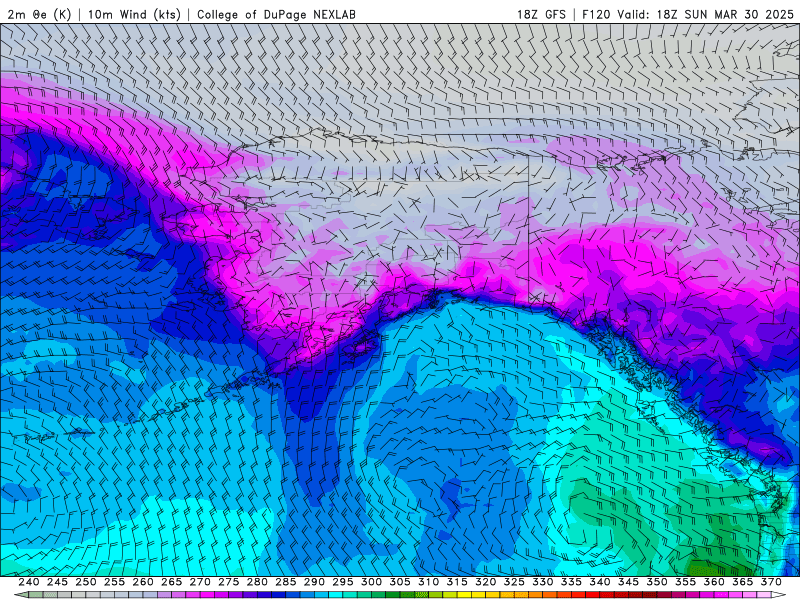Click the "F120" forecast hour label

596,14
